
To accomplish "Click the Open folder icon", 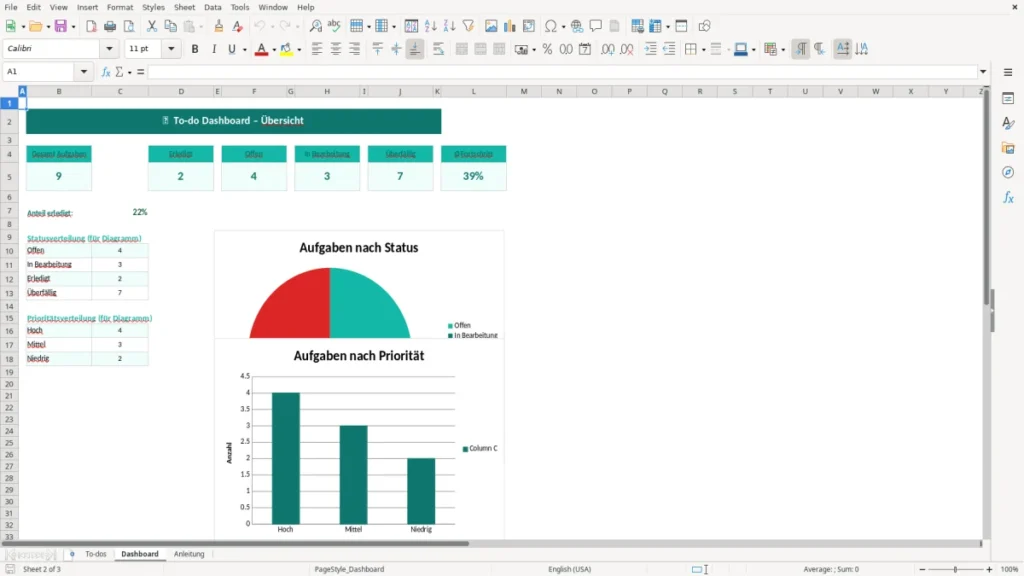I will pyautogui.click(x=35, y=26).
